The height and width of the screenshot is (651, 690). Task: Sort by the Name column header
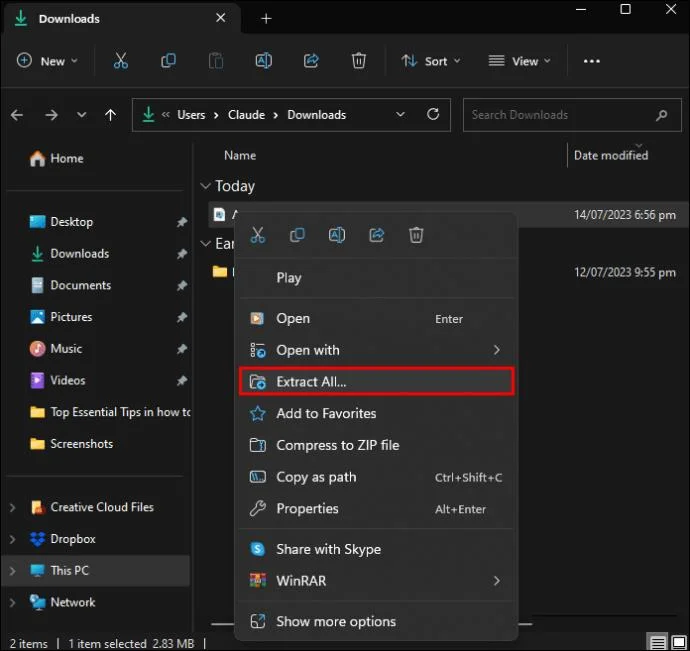(240, 155)
